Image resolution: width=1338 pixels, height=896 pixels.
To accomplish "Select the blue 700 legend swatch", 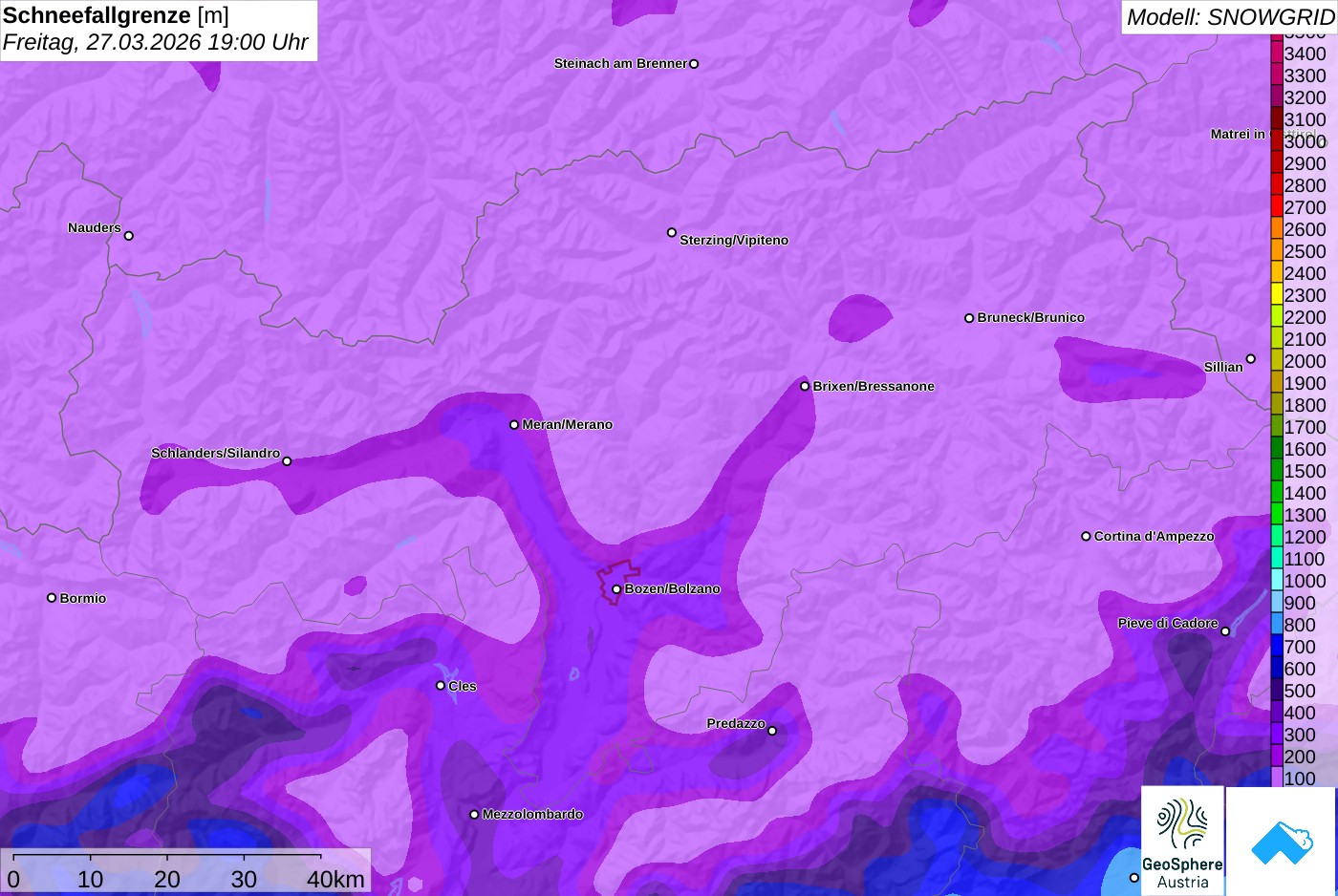I will (x=1276, y=647).
